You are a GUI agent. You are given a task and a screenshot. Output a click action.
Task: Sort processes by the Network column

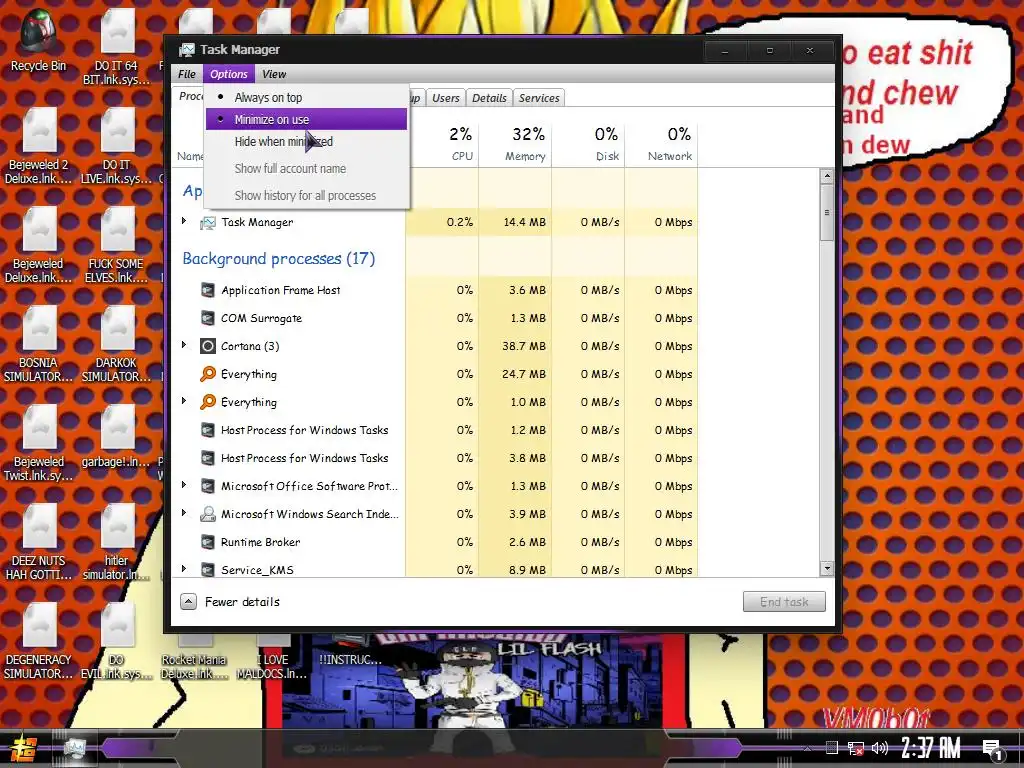(x=662, y=144)
